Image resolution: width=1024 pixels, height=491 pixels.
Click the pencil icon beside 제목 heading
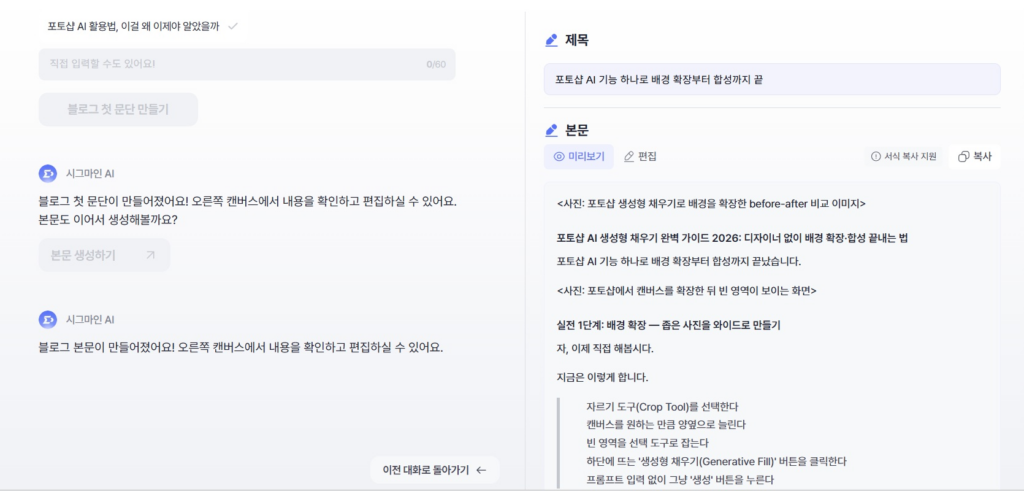click(x=551, y=41)
